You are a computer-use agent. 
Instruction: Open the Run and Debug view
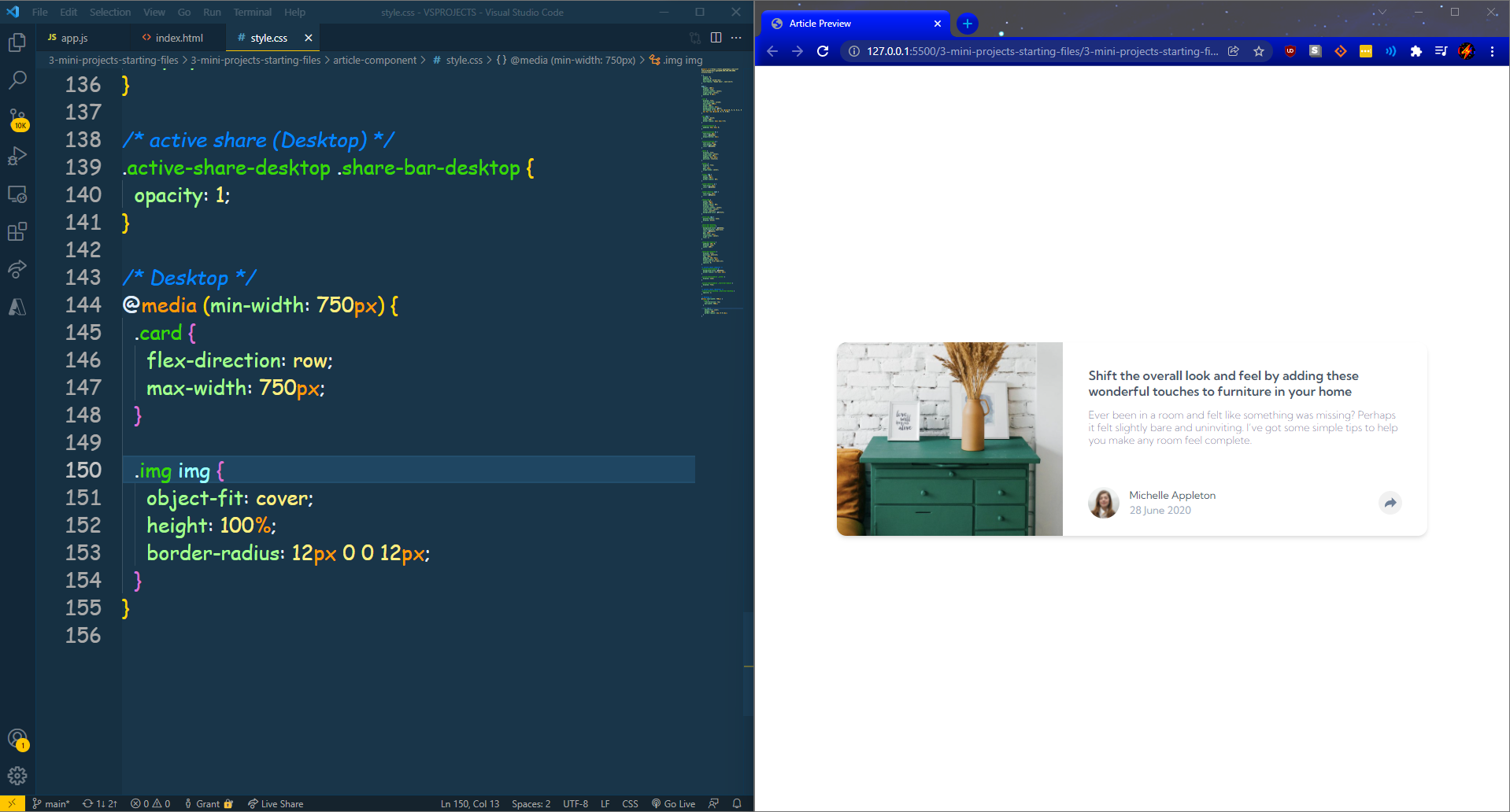17,156
